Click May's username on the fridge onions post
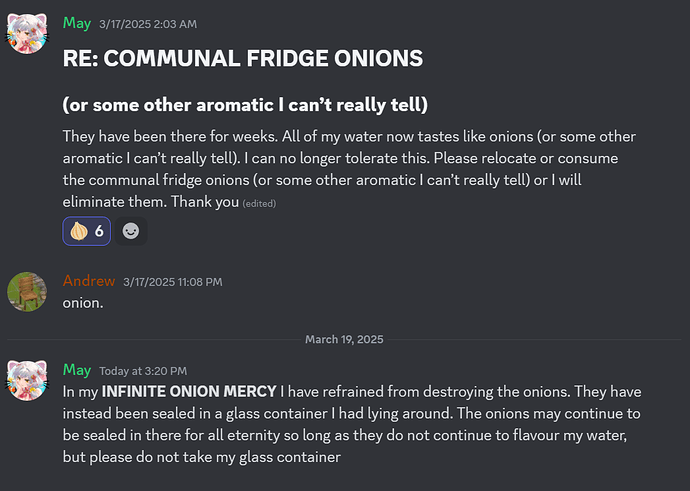The width and height of the screenshot is (690, 491). (x=77, y=23)
